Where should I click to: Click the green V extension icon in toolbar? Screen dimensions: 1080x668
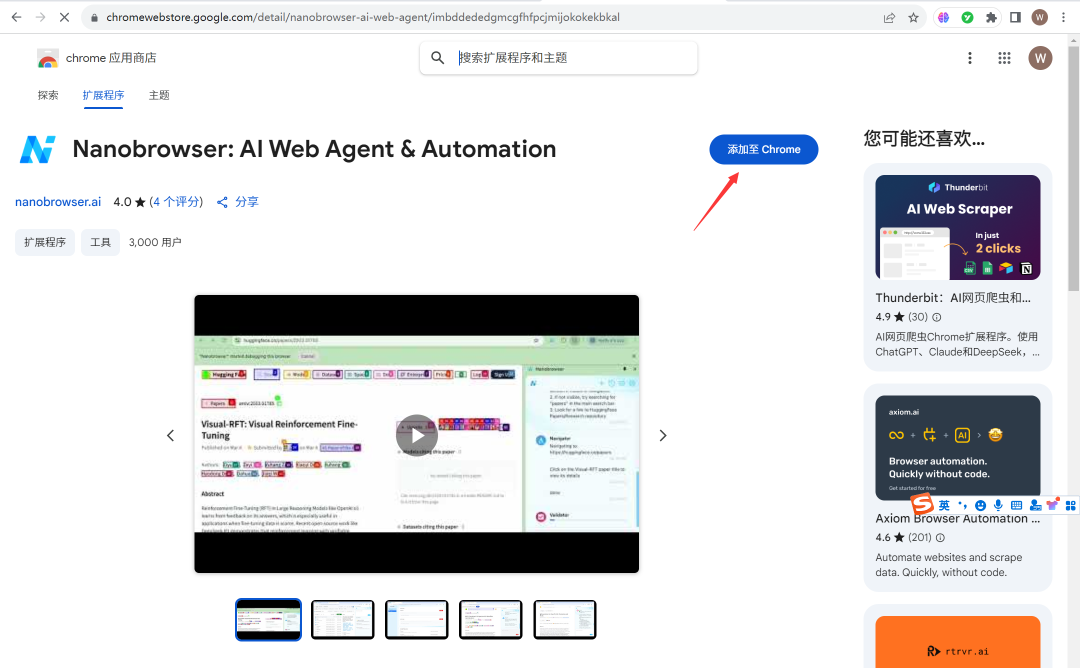click(968, 17)
